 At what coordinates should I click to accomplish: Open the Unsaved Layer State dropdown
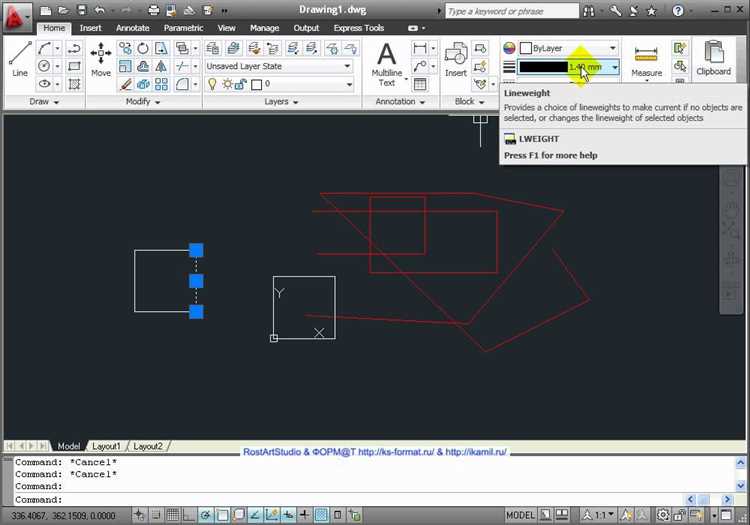point(279,66)
